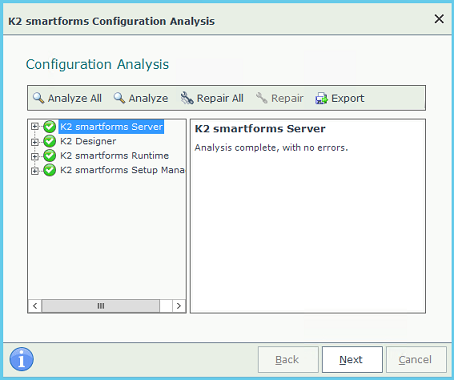The height and width of the screenshot is (380, 454).
Task: Click the Back button
Action: coord(288,359)
